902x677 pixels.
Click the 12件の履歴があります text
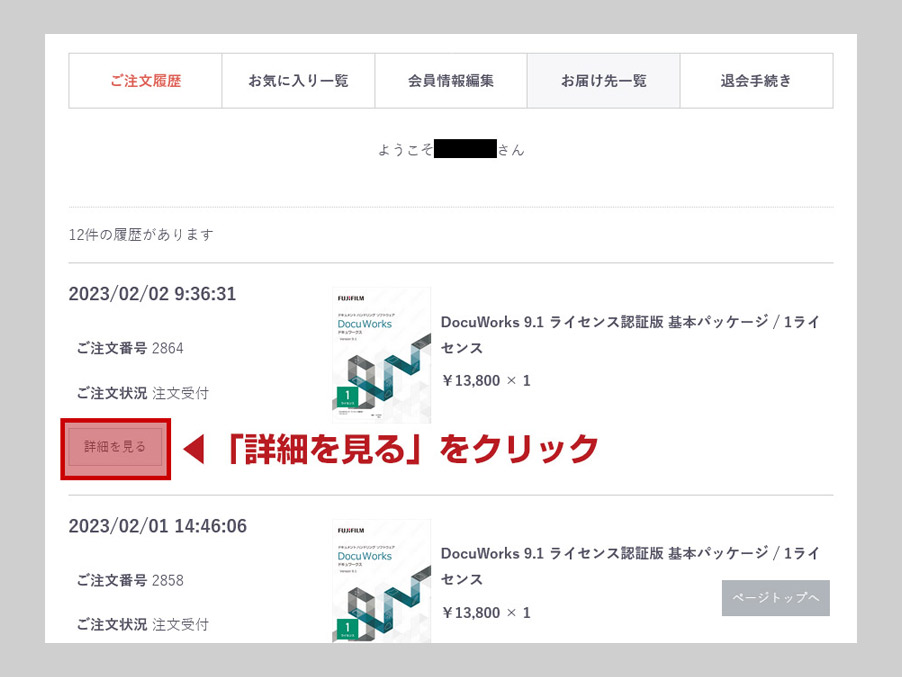141,235
